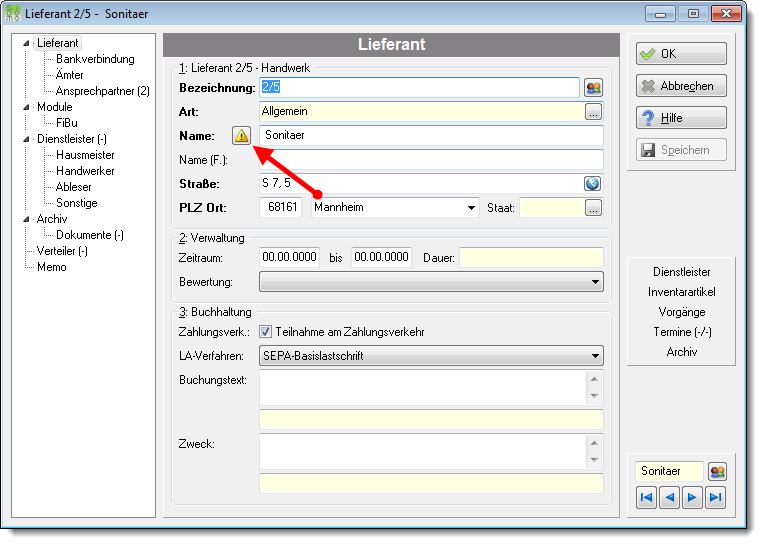Jump to last record navigation arrow
The height and width of the screenshot is (544, 762).
[715, 497]
